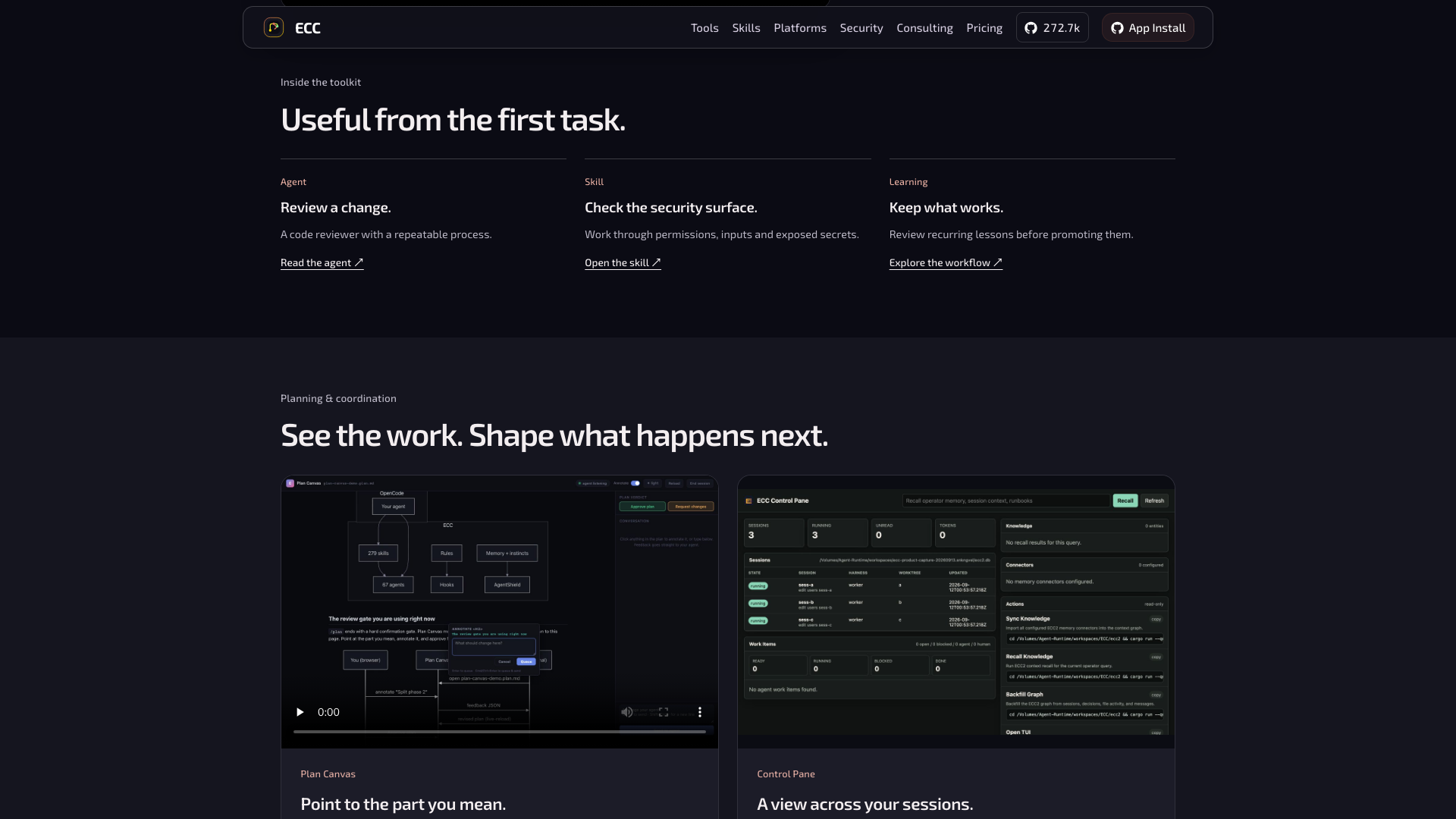Mute the Plan Canvas video
The height and width of the screenshot is (819, 1456).
click(626, 712)
